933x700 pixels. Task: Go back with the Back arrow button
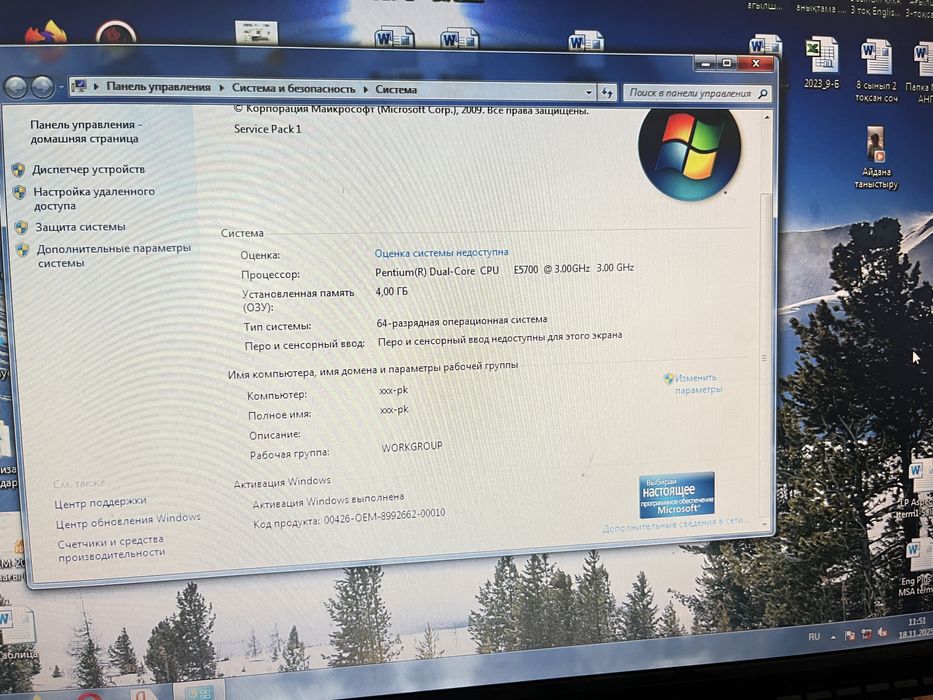pos(16,88)
